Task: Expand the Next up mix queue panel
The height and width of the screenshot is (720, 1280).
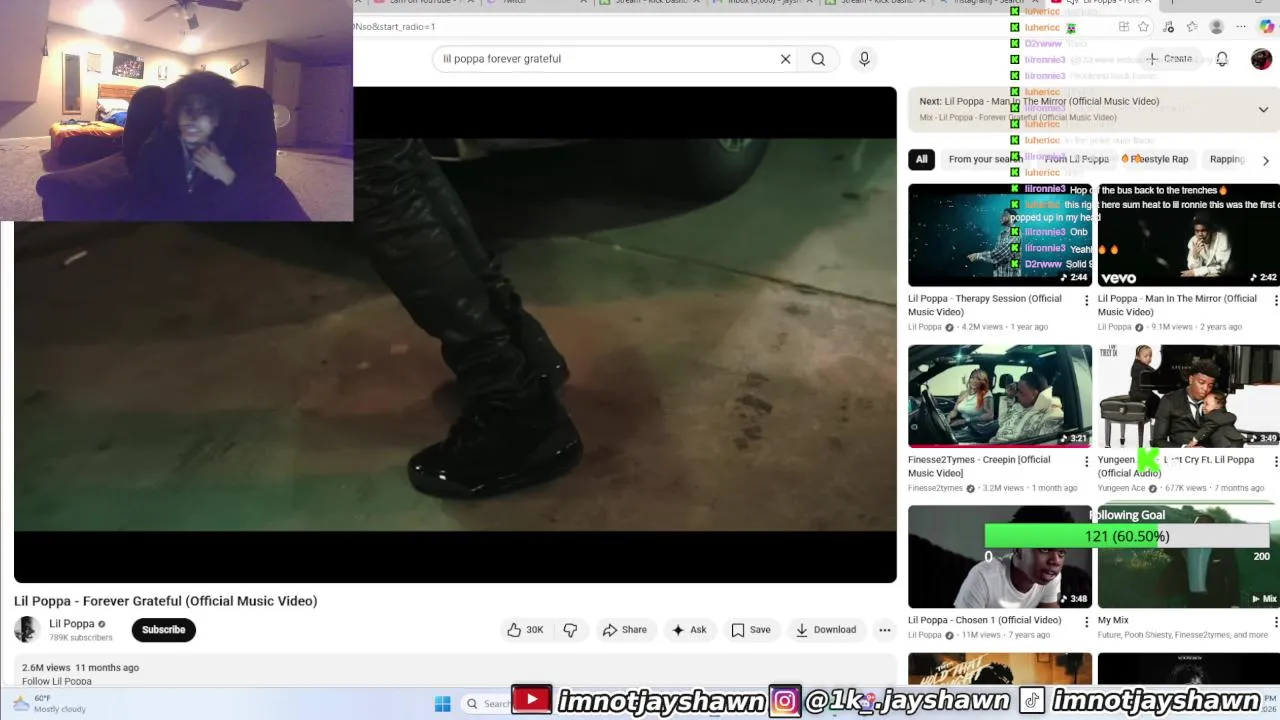Action: pos(1263,109)
